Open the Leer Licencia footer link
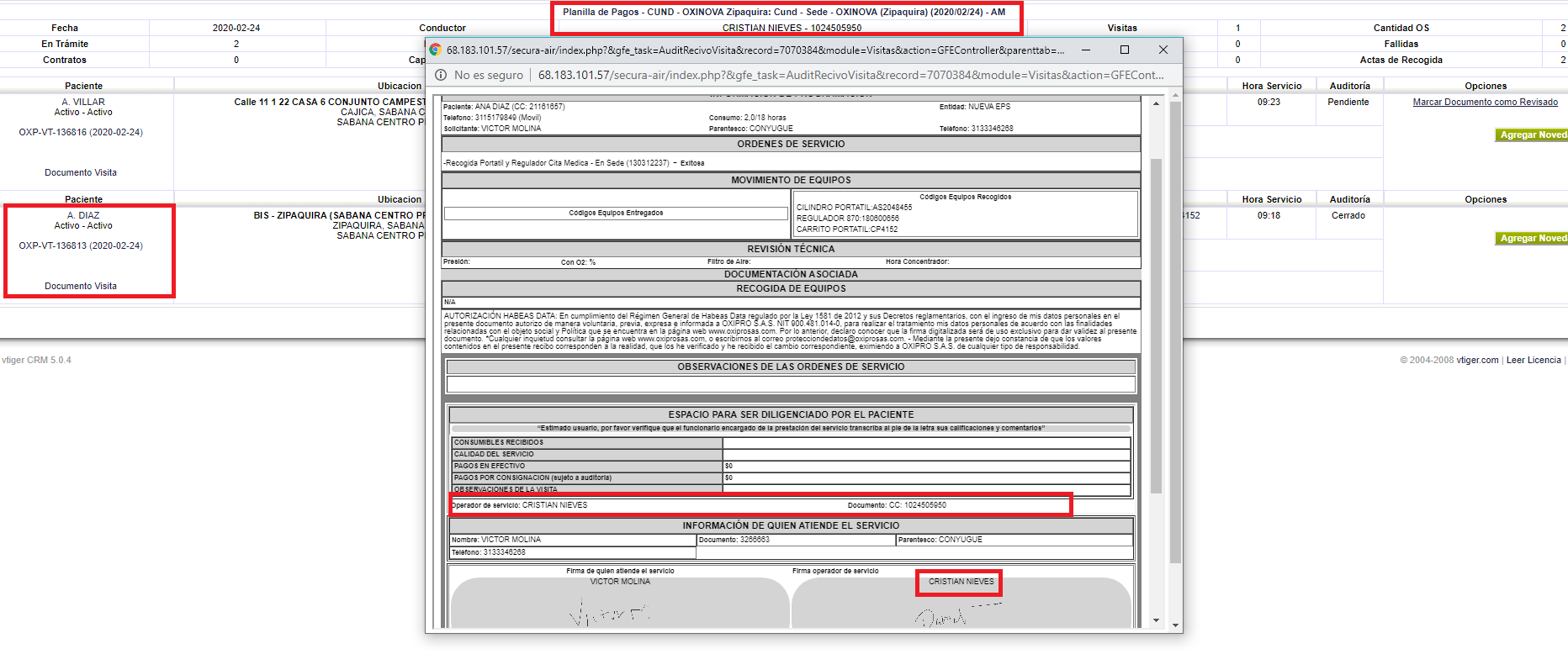 tap(1533, 360)
